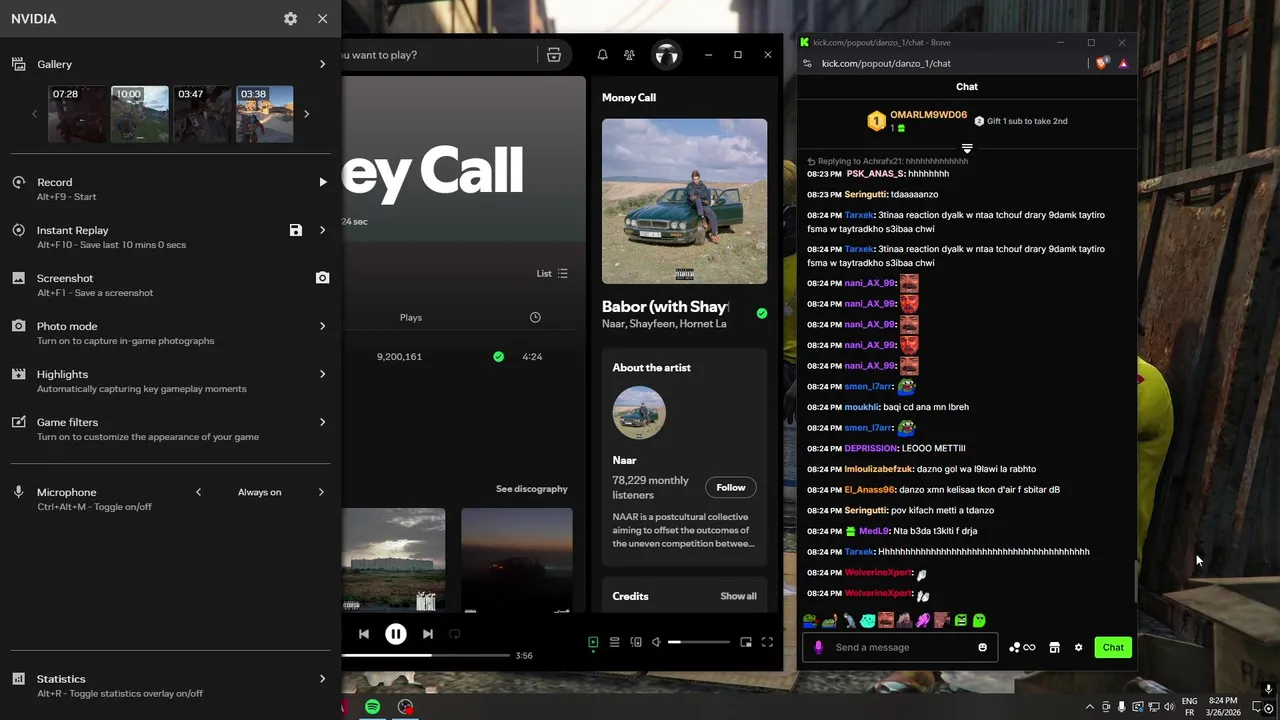1280x720 pixels.
Task: Gift 1 sub to take 2nd
Action: tap(1020, 121)
